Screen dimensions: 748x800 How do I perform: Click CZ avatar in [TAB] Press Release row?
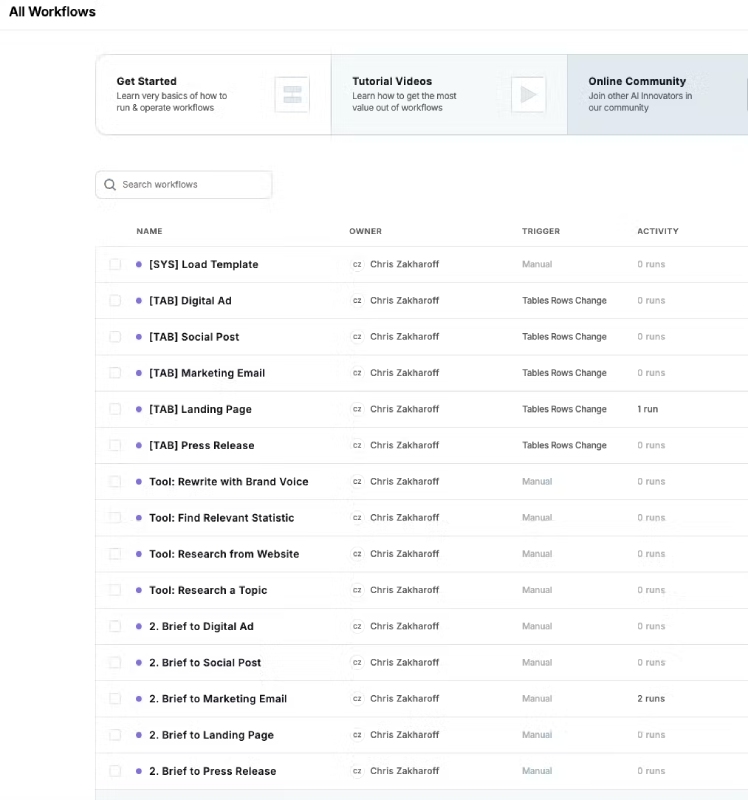pyautogui.click(x=357, y=445)
